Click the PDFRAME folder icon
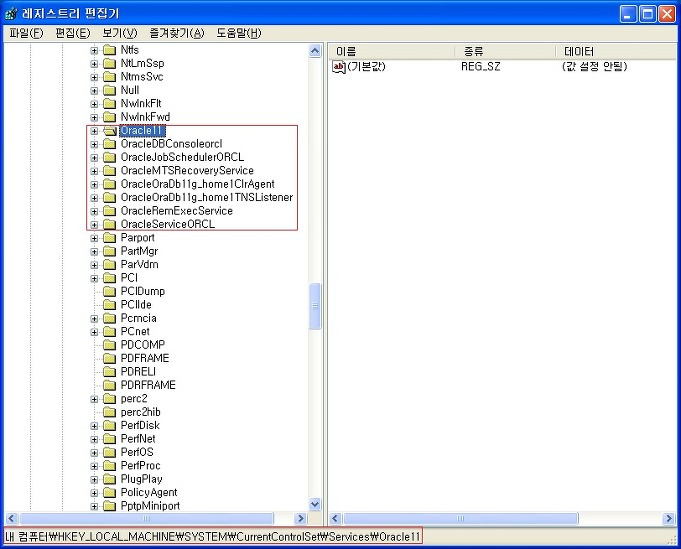Viewport: 681px width, 549px height. point(109,359)
